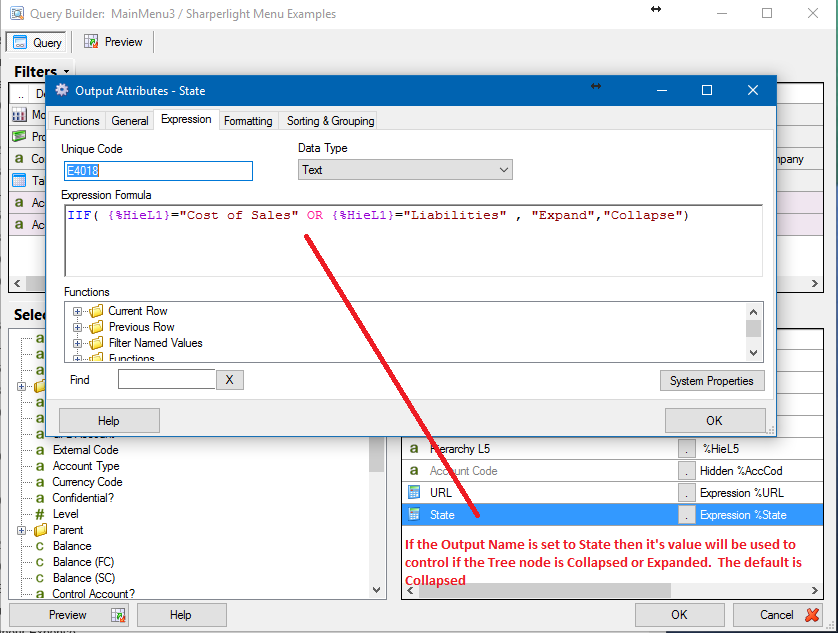Clear the Find box with X button
The height and width of the screenshot is (633, 838).
230,380
